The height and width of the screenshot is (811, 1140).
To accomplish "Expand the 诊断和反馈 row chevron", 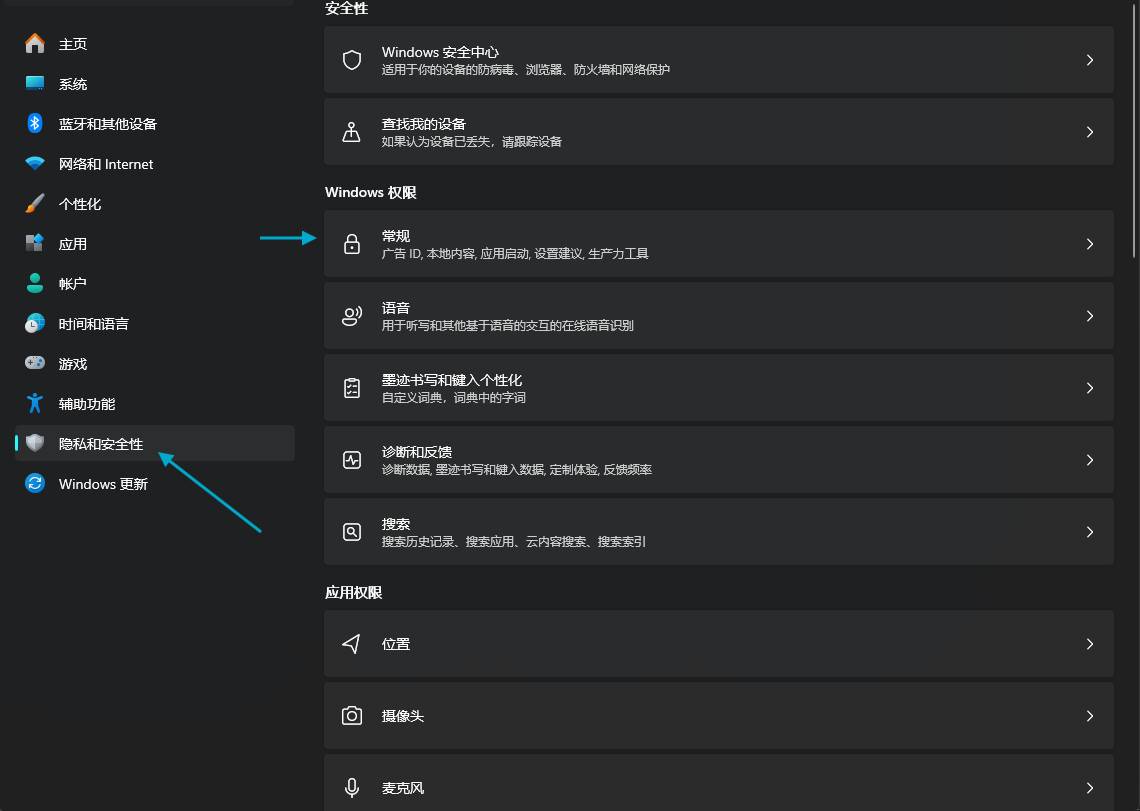I will [x=1090, y=460].
